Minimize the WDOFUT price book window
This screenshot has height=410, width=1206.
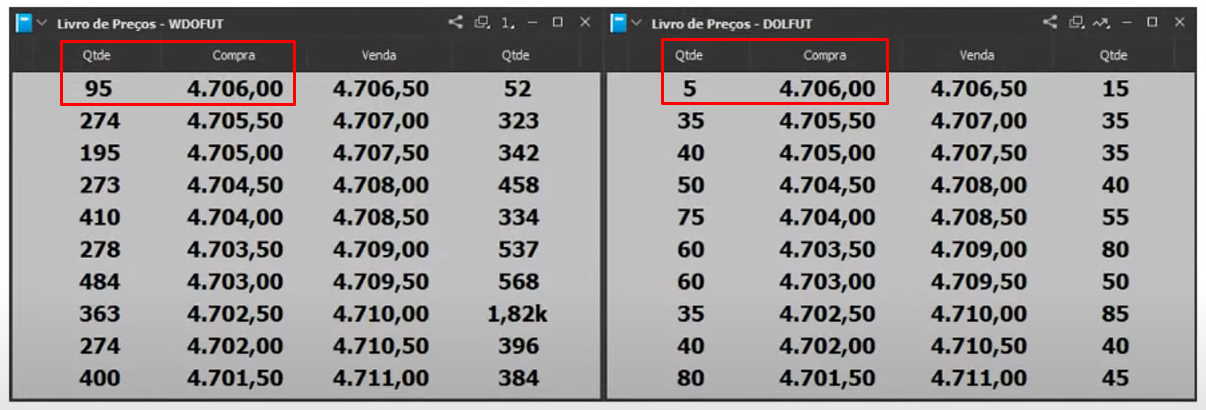[x=533, y=21]
